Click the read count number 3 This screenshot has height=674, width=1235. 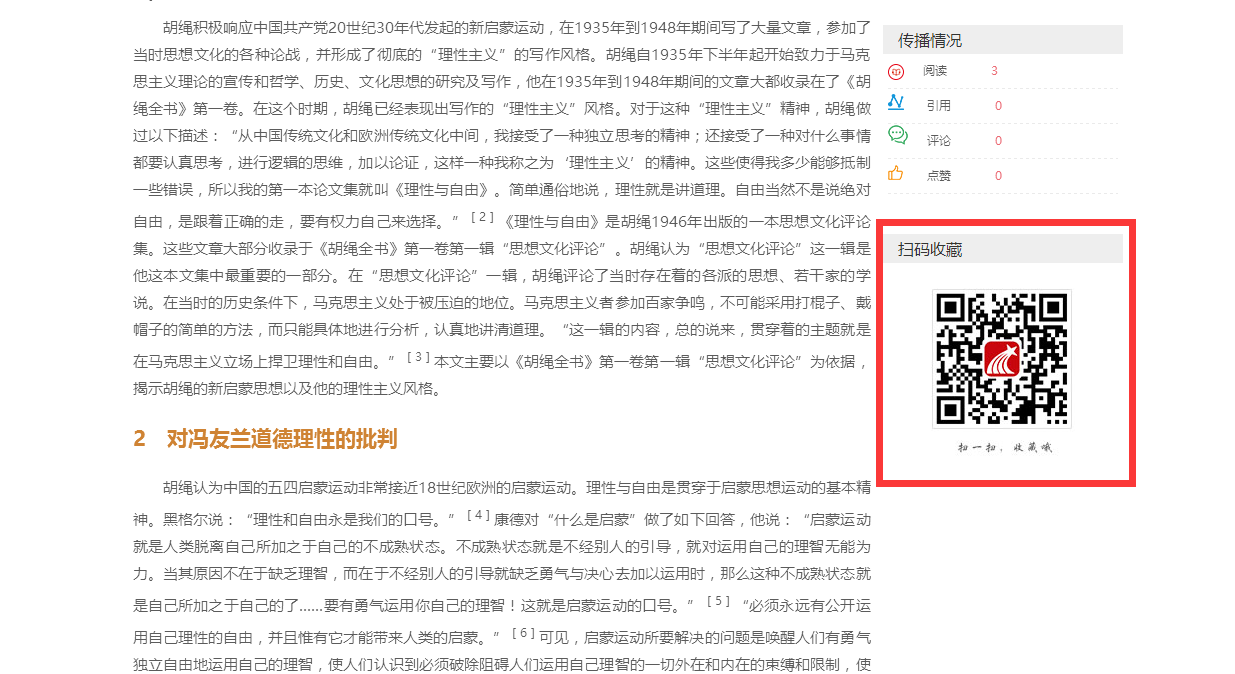994,71
